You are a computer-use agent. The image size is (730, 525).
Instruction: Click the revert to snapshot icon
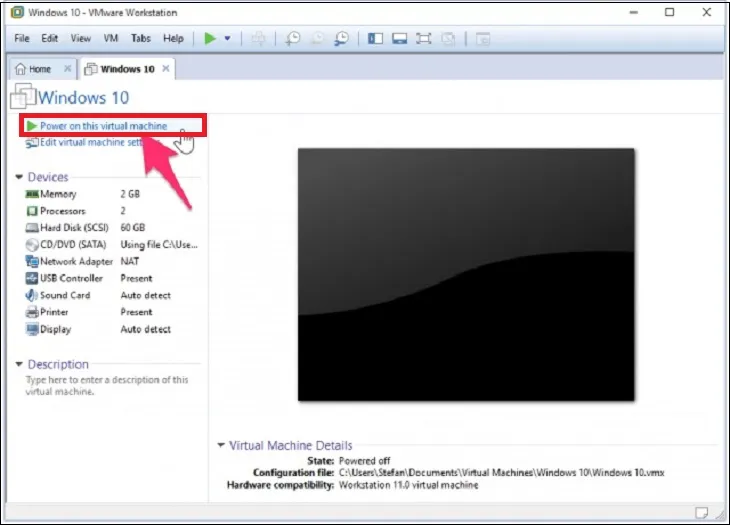(318, 39)
